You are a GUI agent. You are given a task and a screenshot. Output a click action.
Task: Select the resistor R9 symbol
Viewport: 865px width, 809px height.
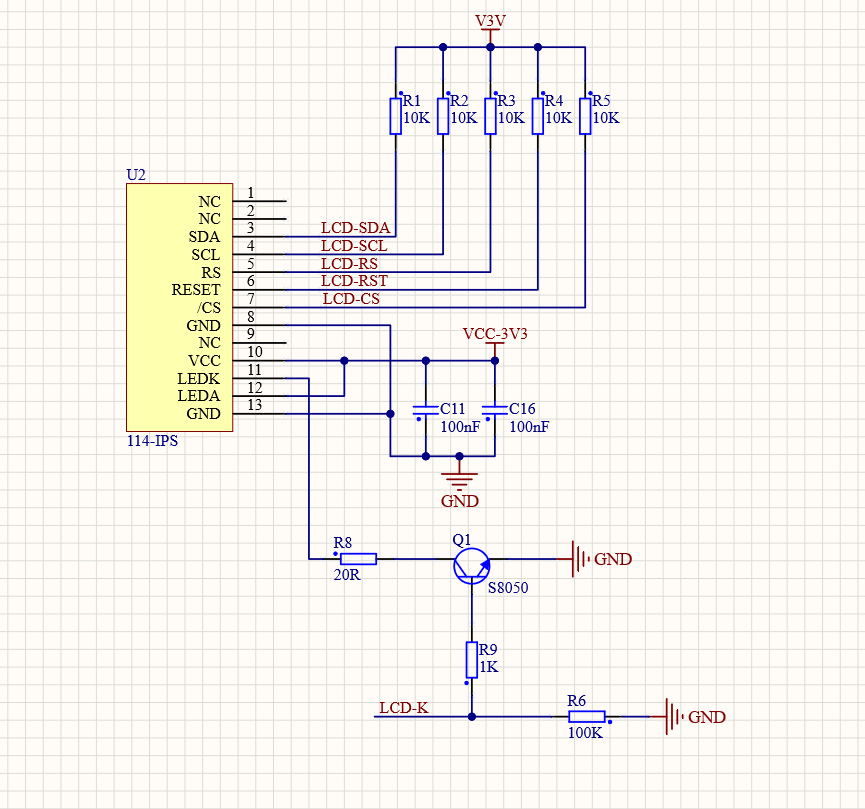coord(470,657)
